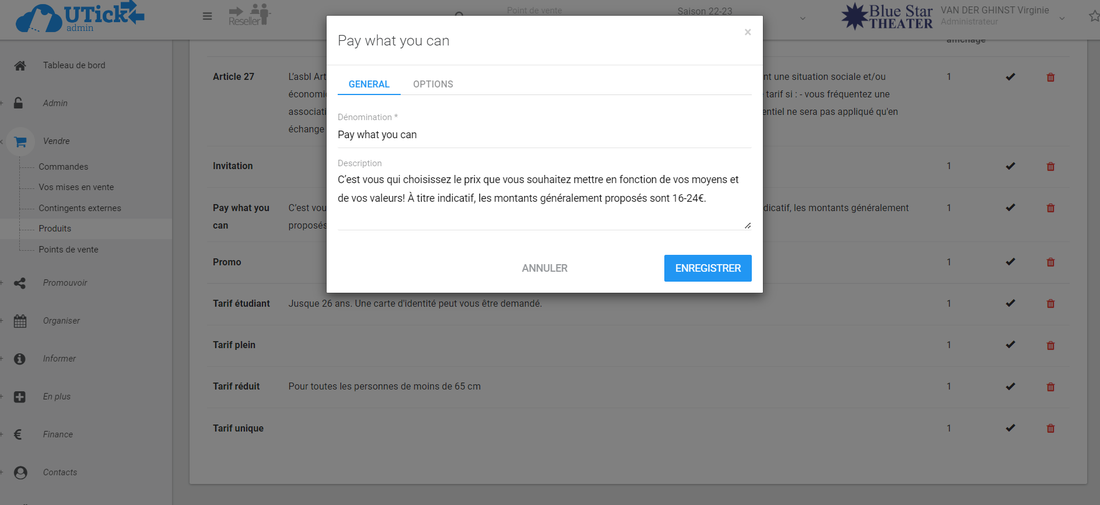1100x505 pixels.
Task: Delete the Tarif unique row via trash icon
Action: [1050, 429]
